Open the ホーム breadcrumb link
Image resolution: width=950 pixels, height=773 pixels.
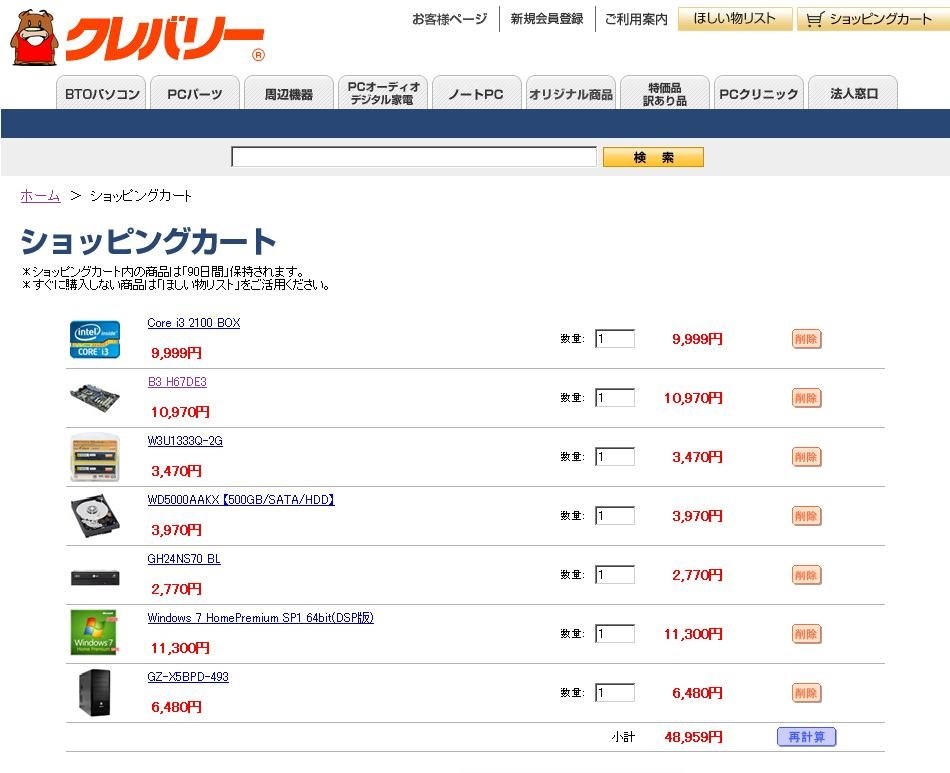coord(39,196)
